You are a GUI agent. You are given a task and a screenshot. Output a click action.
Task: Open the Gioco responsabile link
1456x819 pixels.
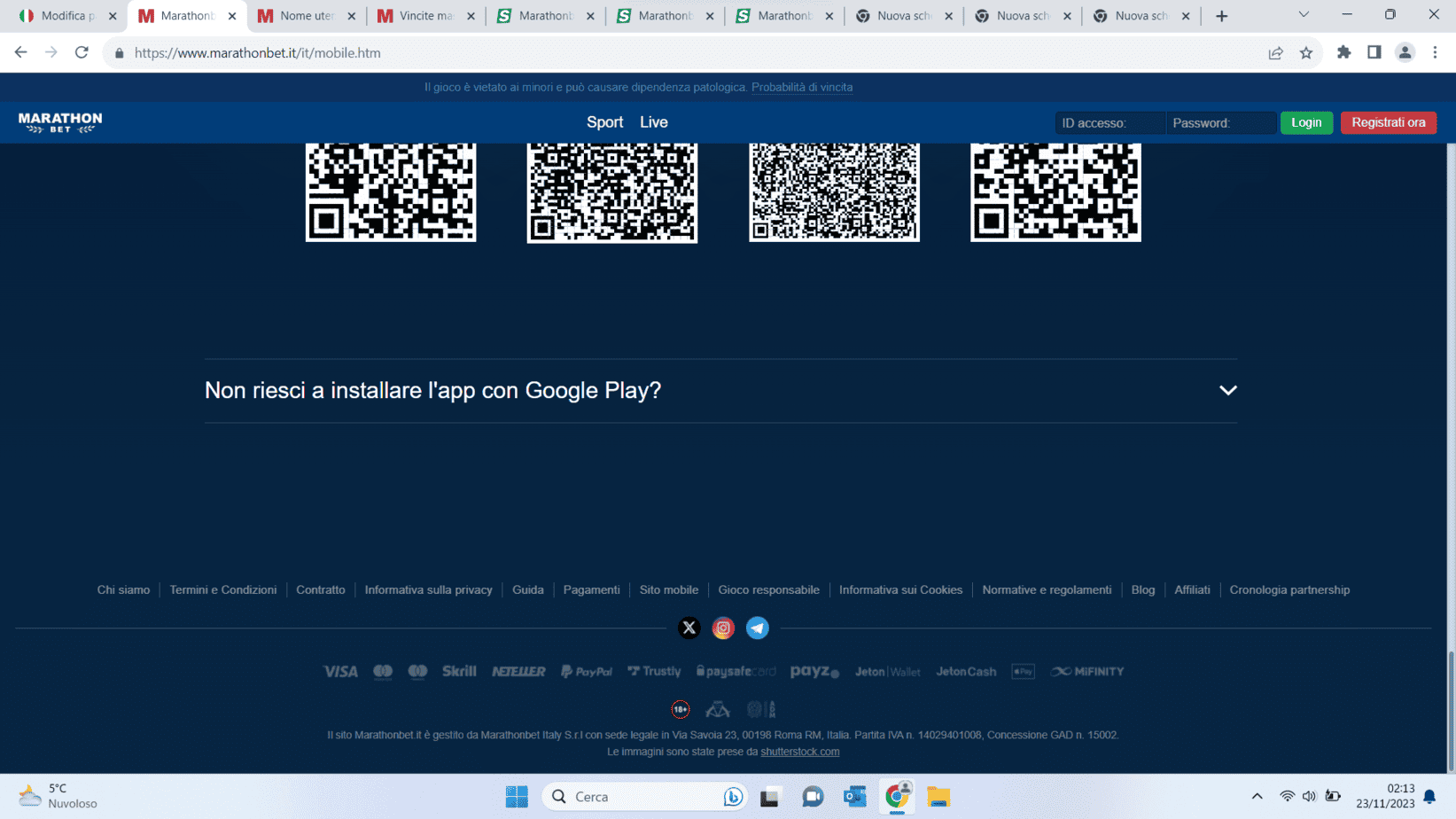tap(768, 589)
